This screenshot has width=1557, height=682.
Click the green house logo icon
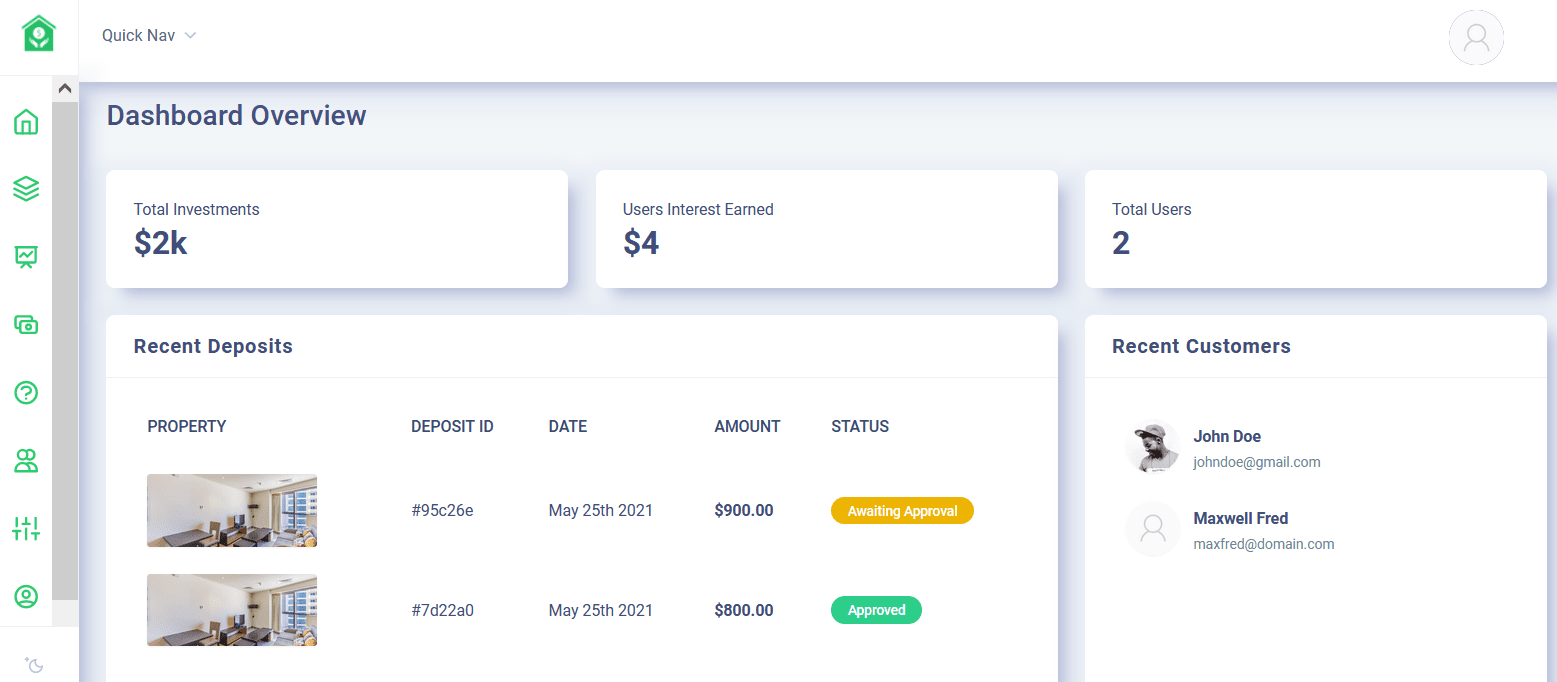pyautogui.click(x=39, y=34)
